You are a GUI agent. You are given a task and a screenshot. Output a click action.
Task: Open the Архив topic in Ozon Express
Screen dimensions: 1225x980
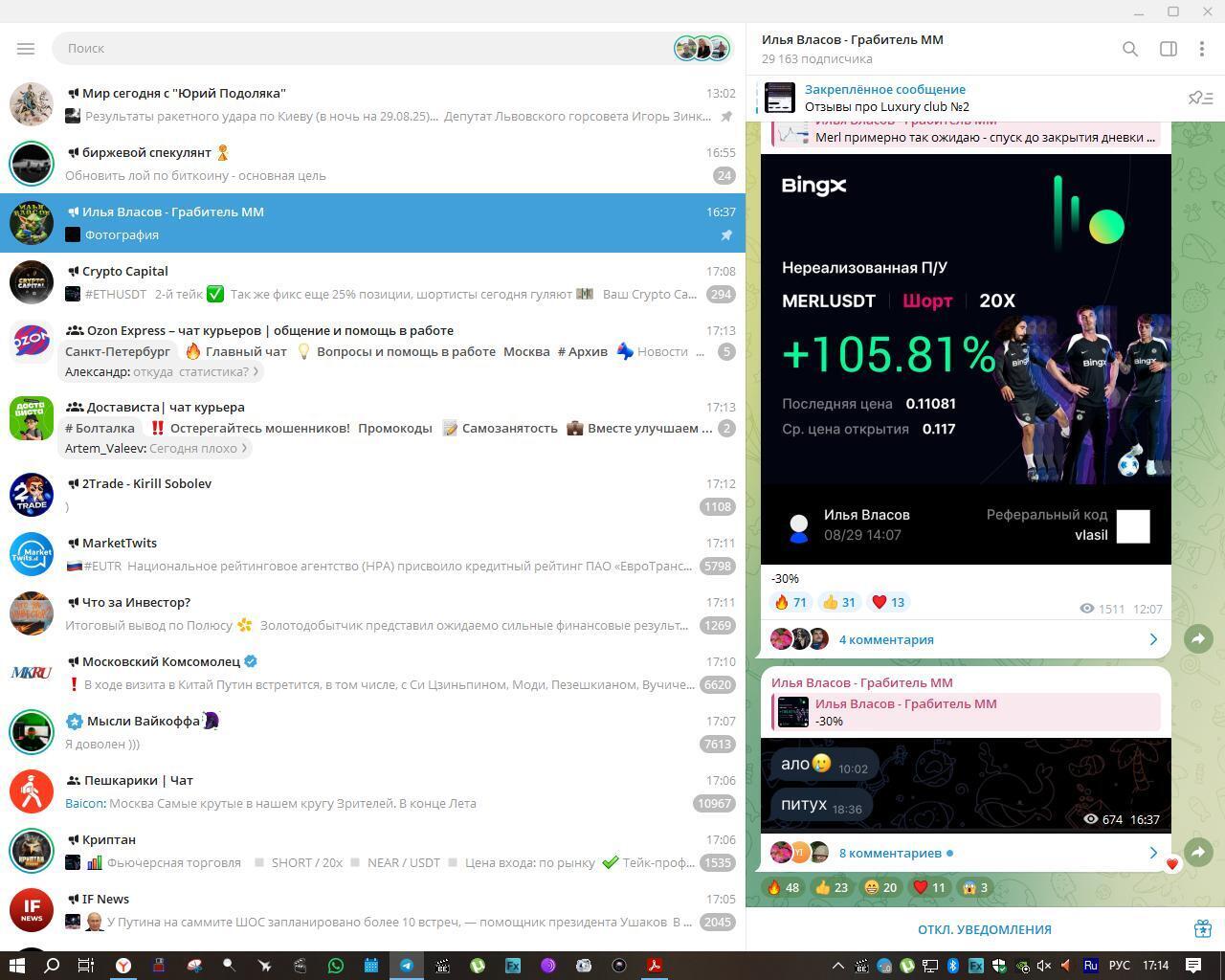coord(583,351)
